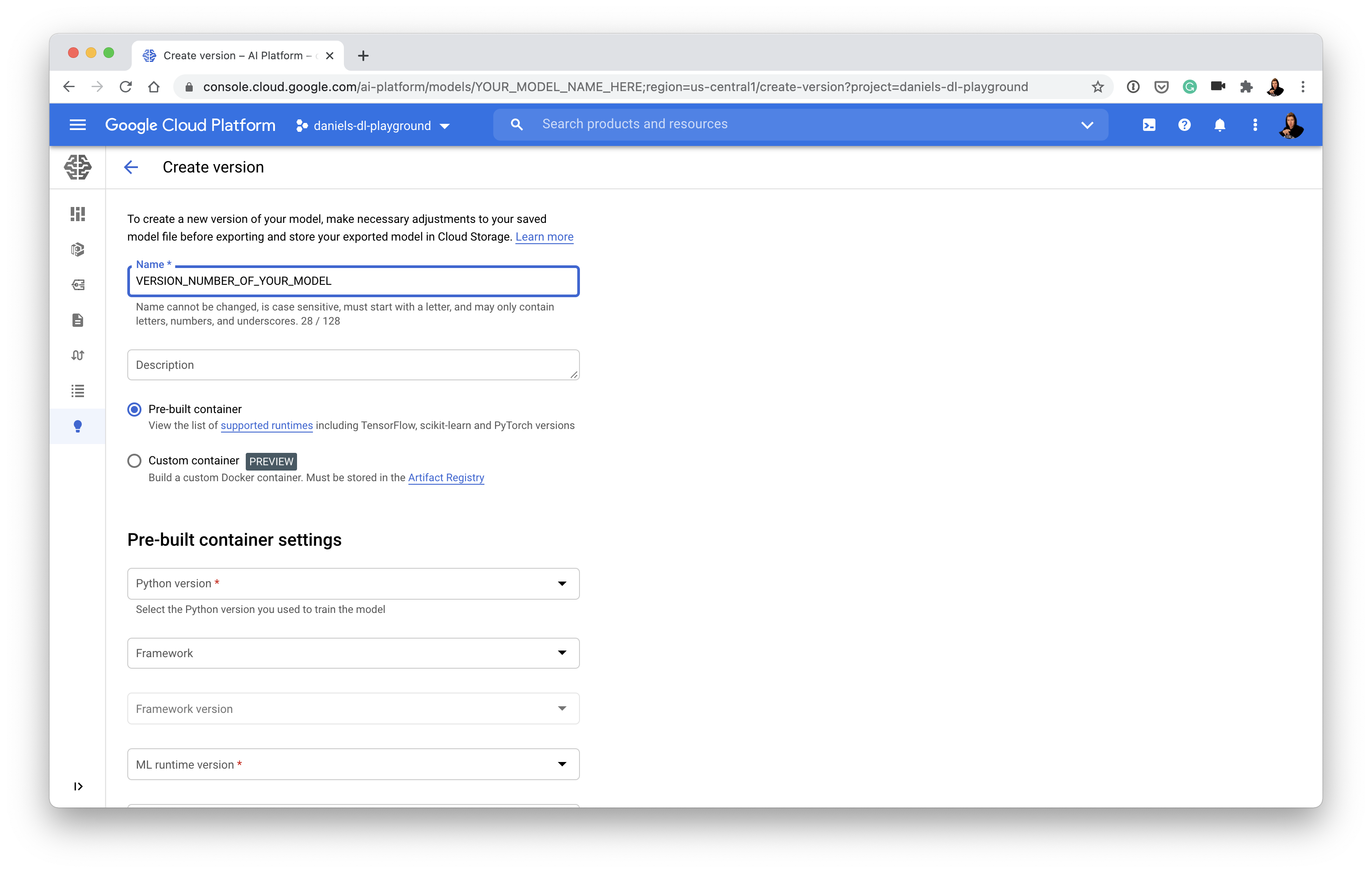Select Custom container radio button
This screenshot has width=1372, height=873.
pos(133,461)
